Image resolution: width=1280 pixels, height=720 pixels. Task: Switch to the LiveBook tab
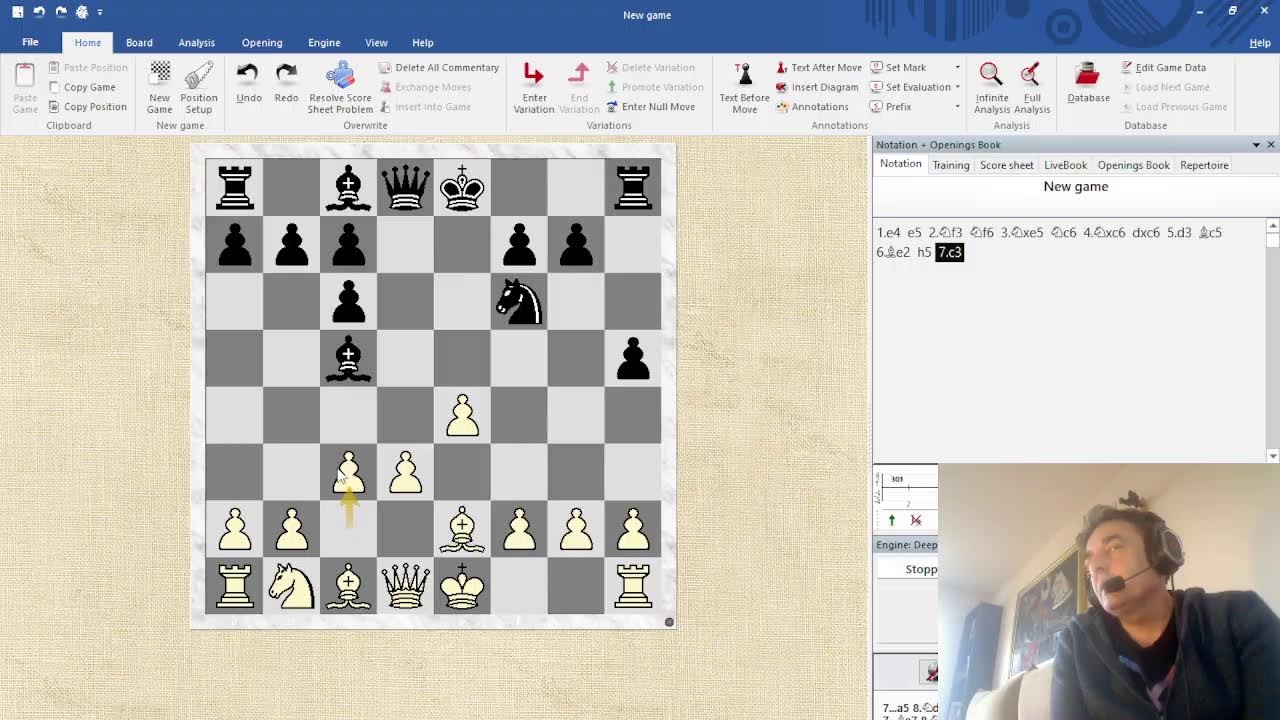[x=1065, y=165]
